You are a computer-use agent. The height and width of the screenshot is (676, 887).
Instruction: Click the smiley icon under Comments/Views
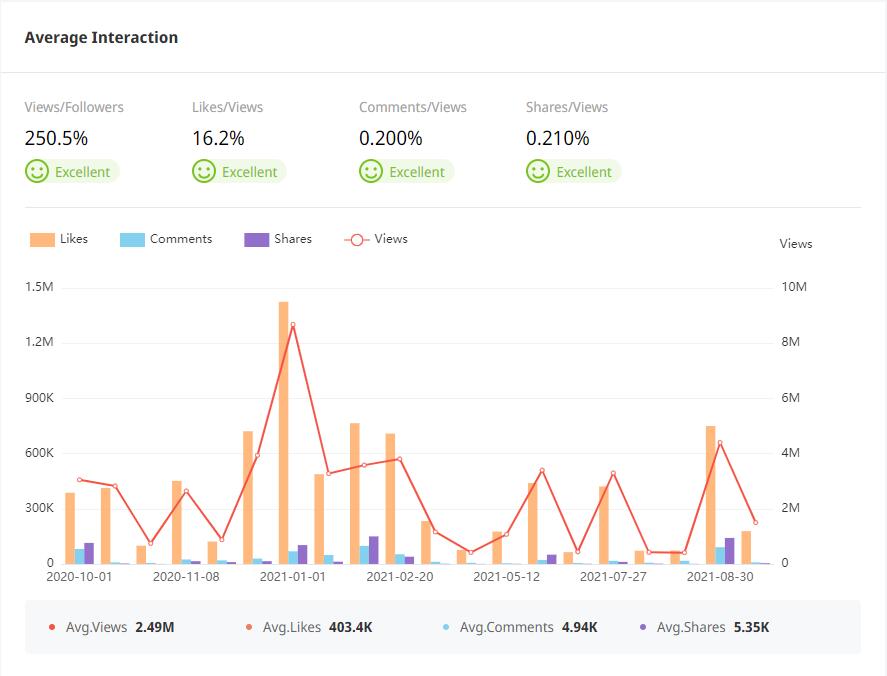click(x=371, y=172)
